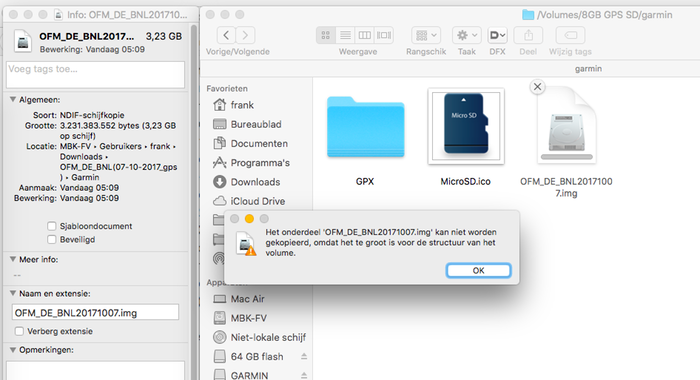Click the garmin path bar label
This screenshot has width=700, height=380.
click(x=588, y=69)
